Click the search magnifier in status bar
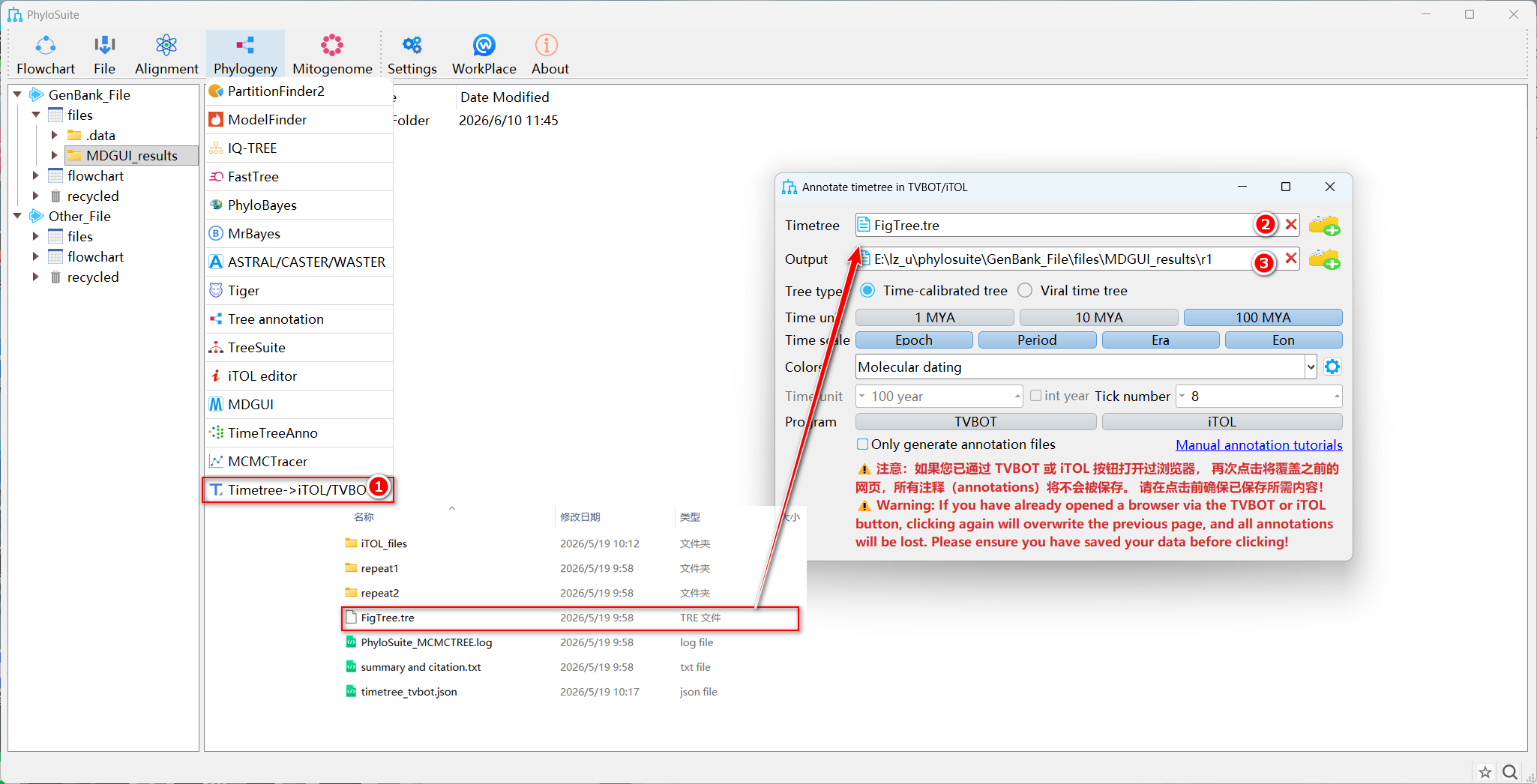This screenshot has height=784, width=1537. click(x=1511, y=772)
